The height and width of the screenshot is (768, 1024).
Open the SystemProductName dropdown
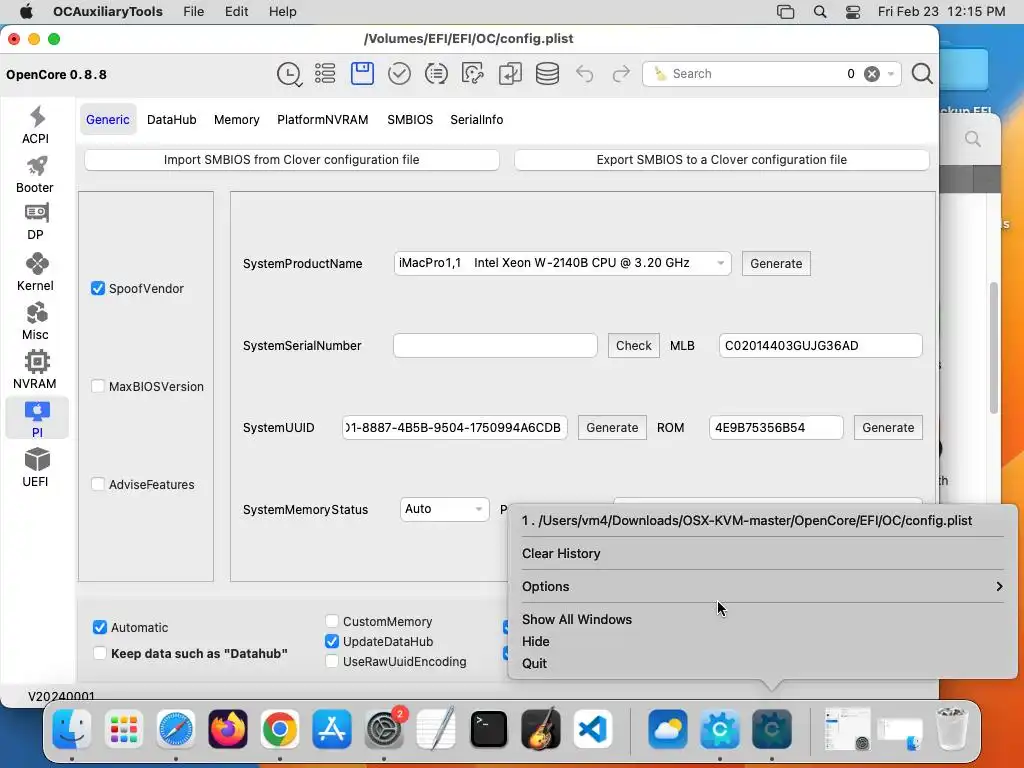[562, 263]
